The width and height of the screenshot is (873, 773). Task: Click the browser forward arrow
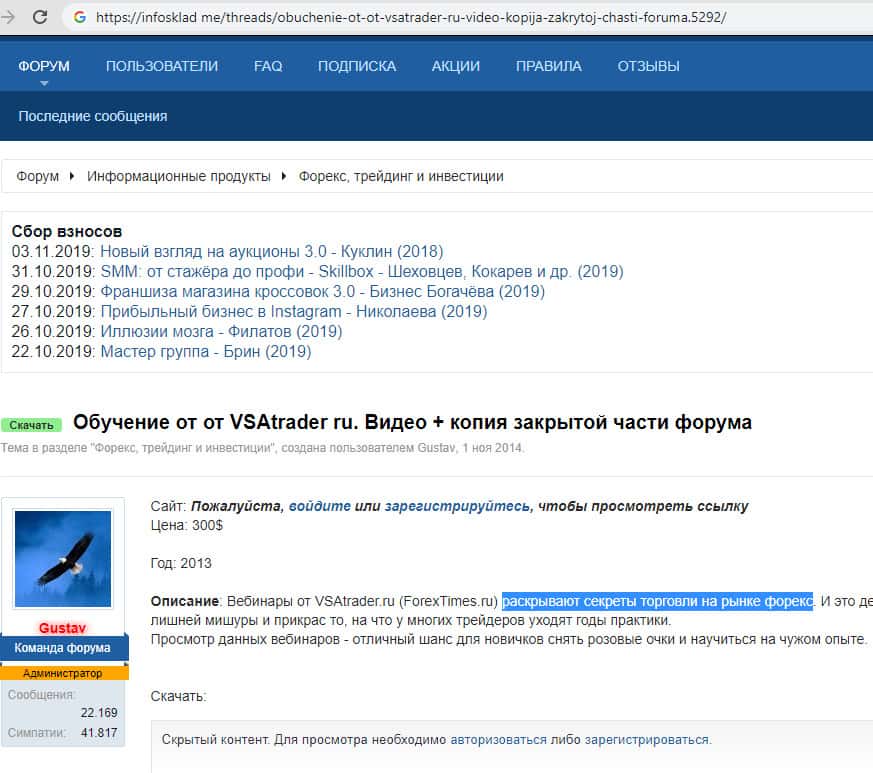coord(7,17)
